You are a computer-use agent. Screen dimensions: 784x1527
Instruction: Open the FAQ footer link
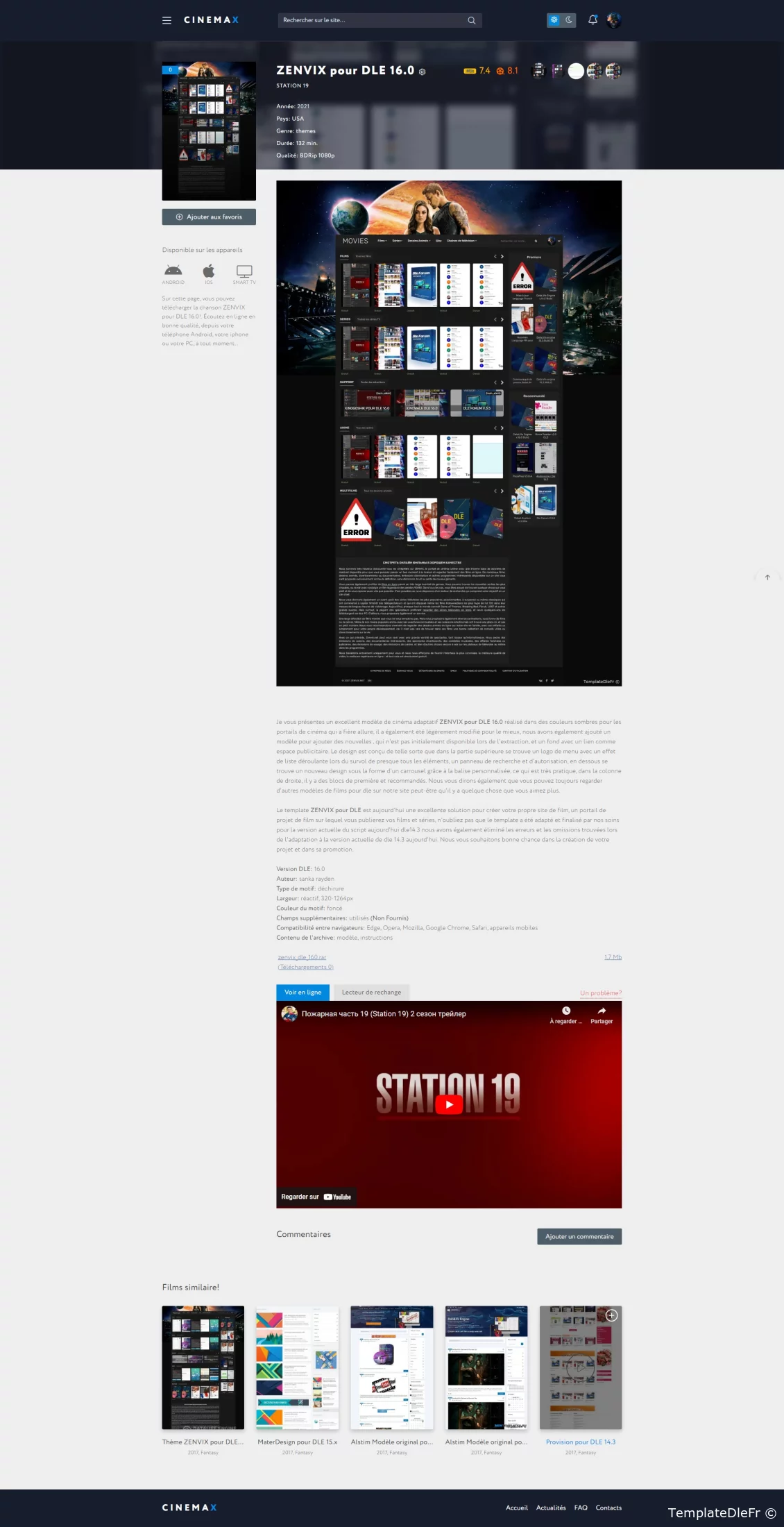[581, 1508]
